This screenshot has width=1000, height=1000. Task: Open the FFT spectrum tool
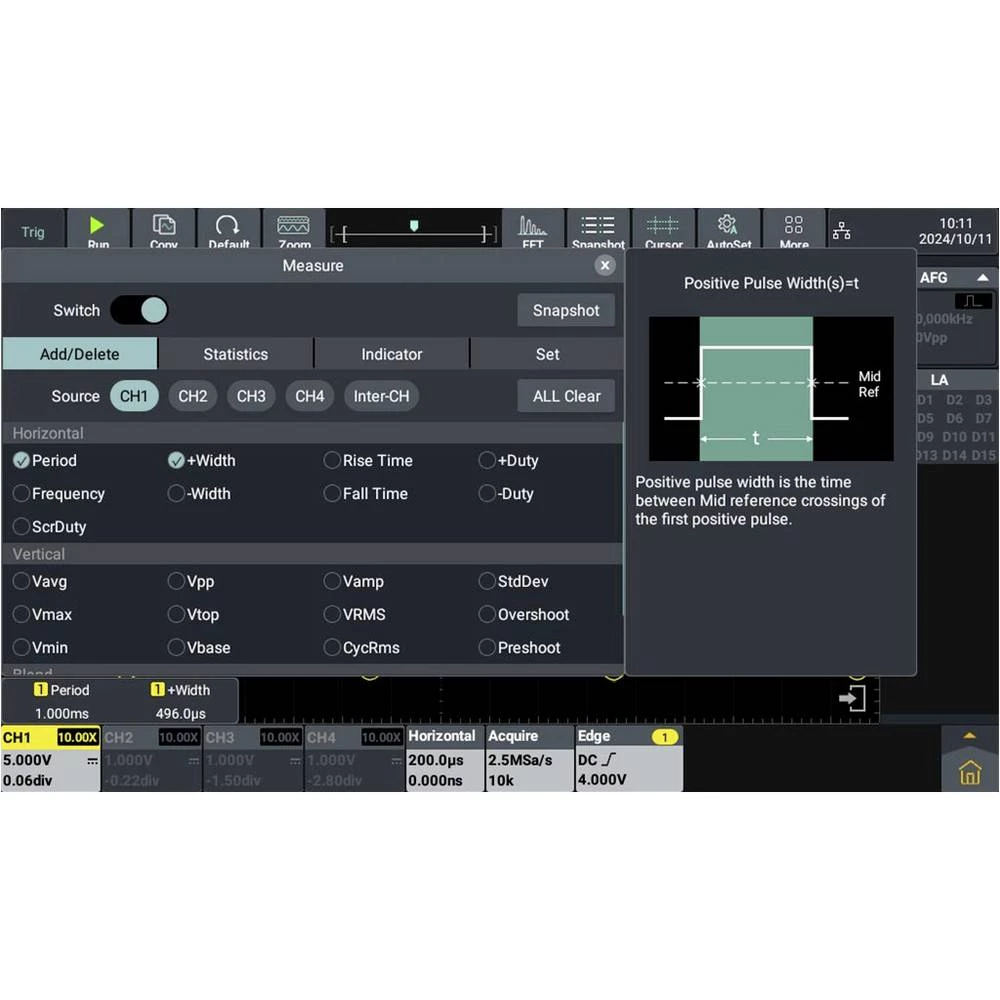[532, 229]
